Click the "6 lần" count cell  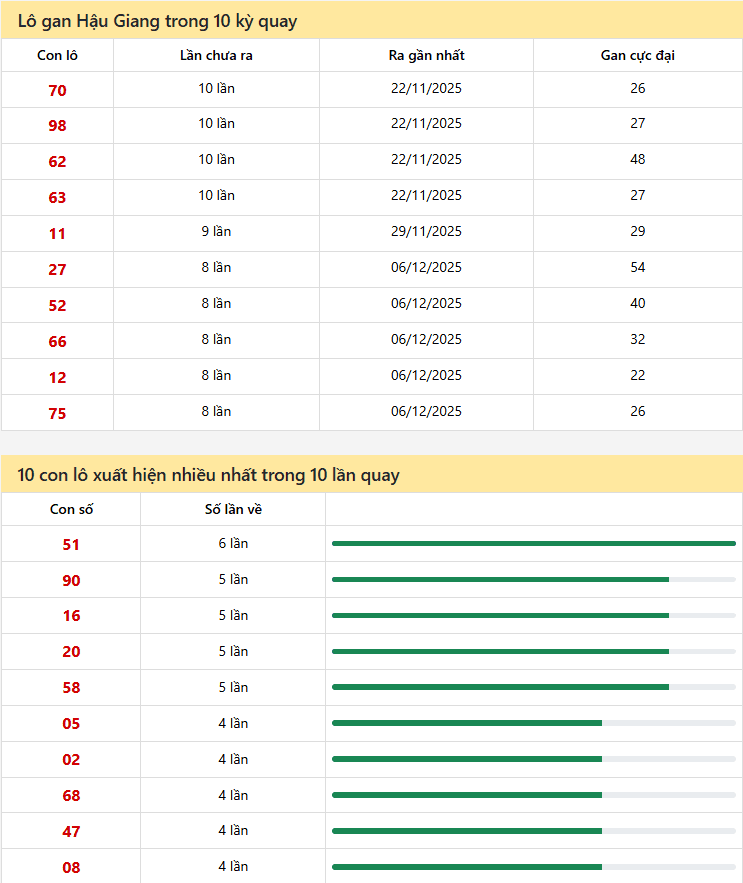click(233, 544)
